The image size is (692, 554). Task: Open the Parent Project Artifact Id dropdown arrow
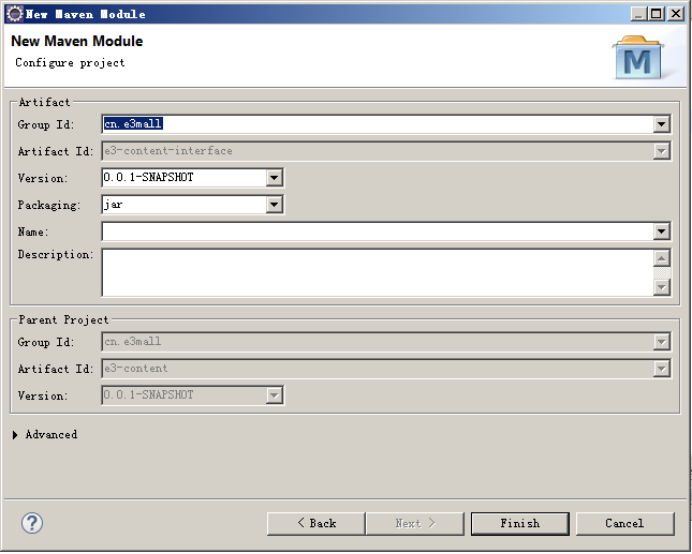[661, 369]
